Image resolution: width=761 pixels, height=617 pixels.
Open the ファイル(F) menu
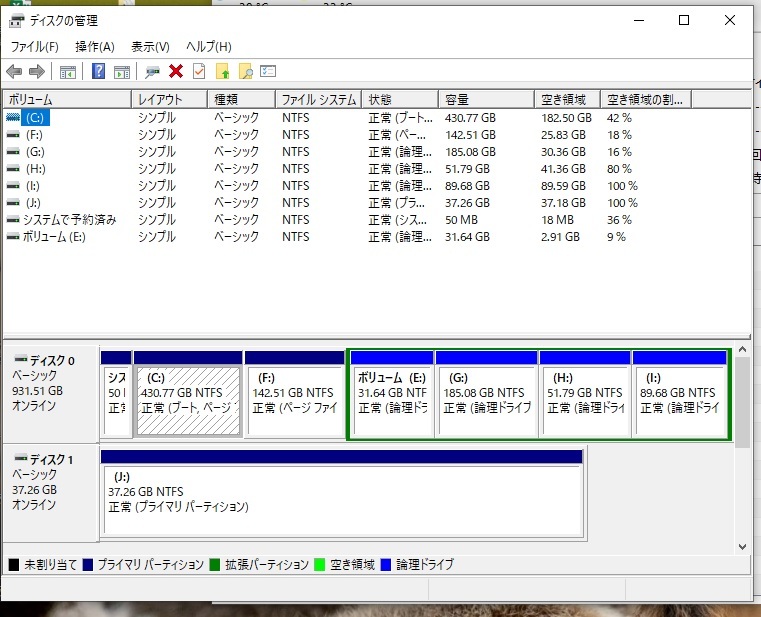(34, 47)
